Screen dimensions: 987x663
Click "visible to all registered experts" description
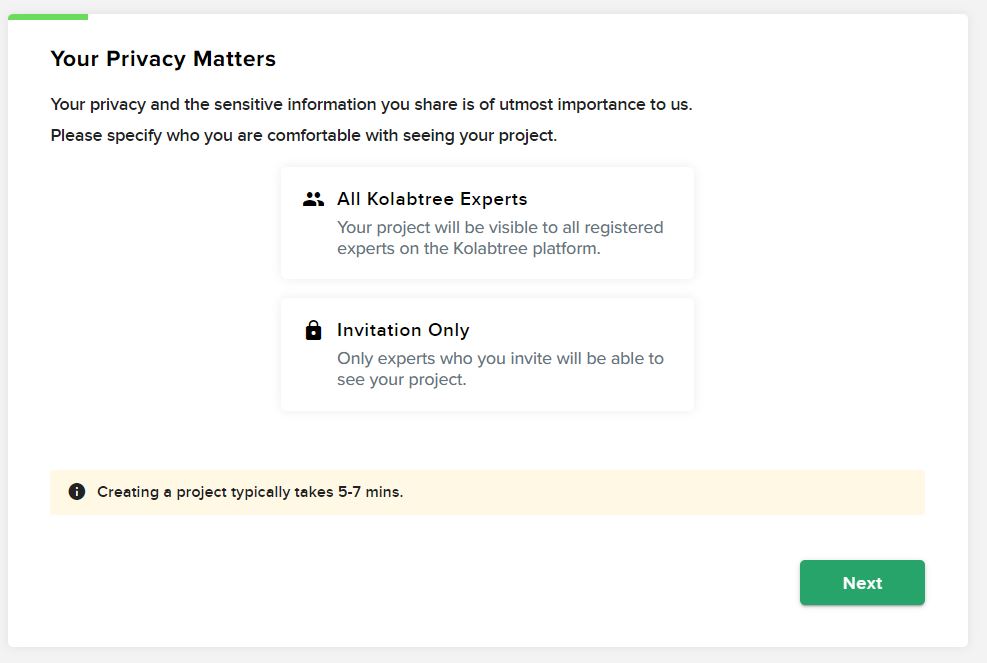tap(500, 228)
